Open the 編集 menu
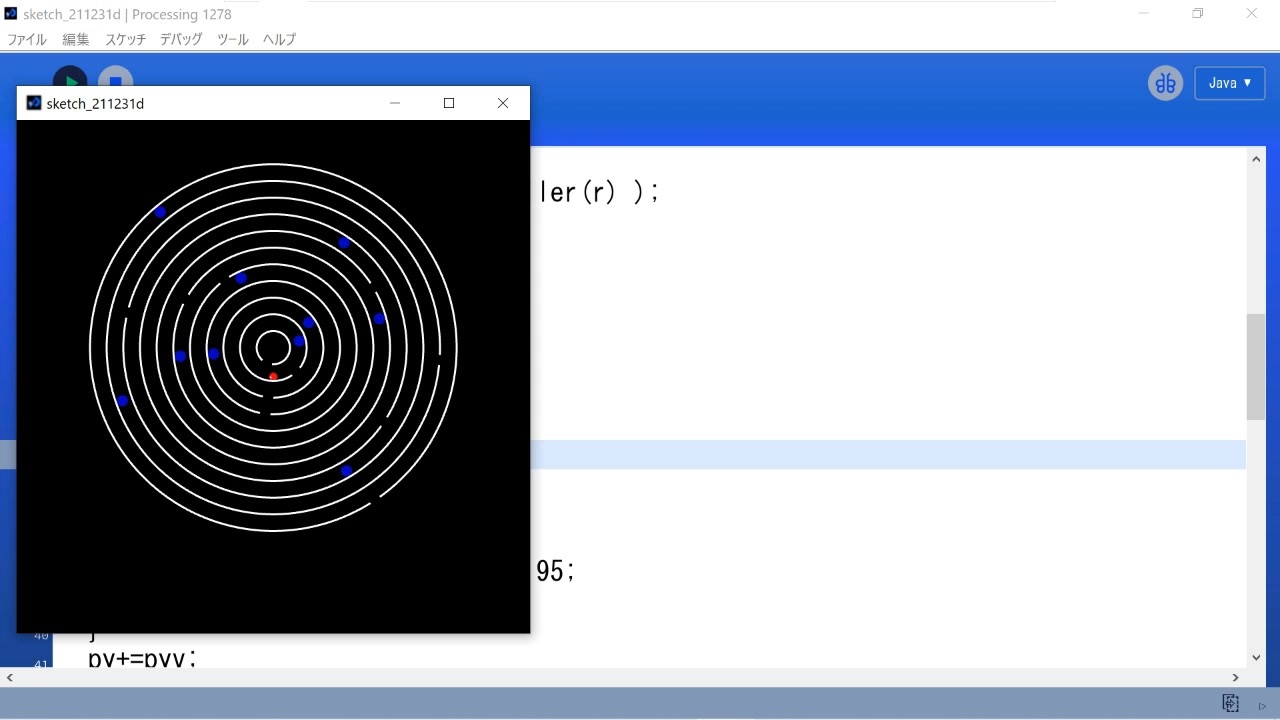The height and width of the screenshot is (720, 1280). (x=75, y=39)
